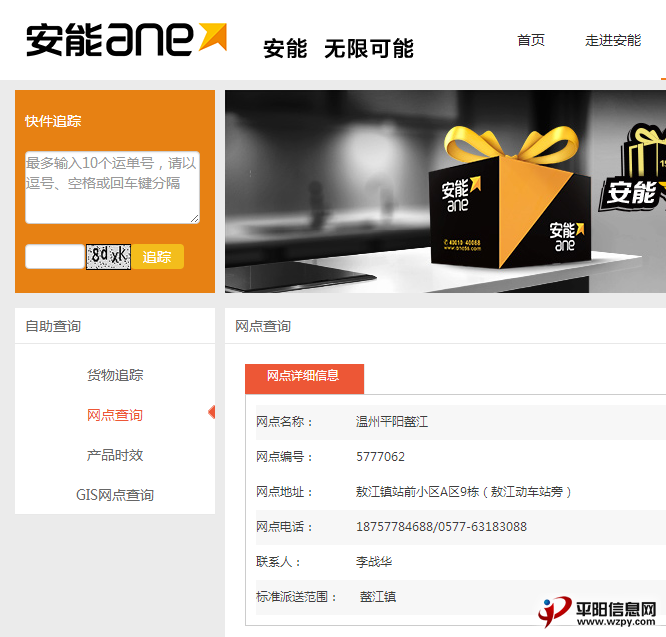Click the outlet name 温州平阳鳌江
This screenshot has width=666, height=637.
pos(392,422)
